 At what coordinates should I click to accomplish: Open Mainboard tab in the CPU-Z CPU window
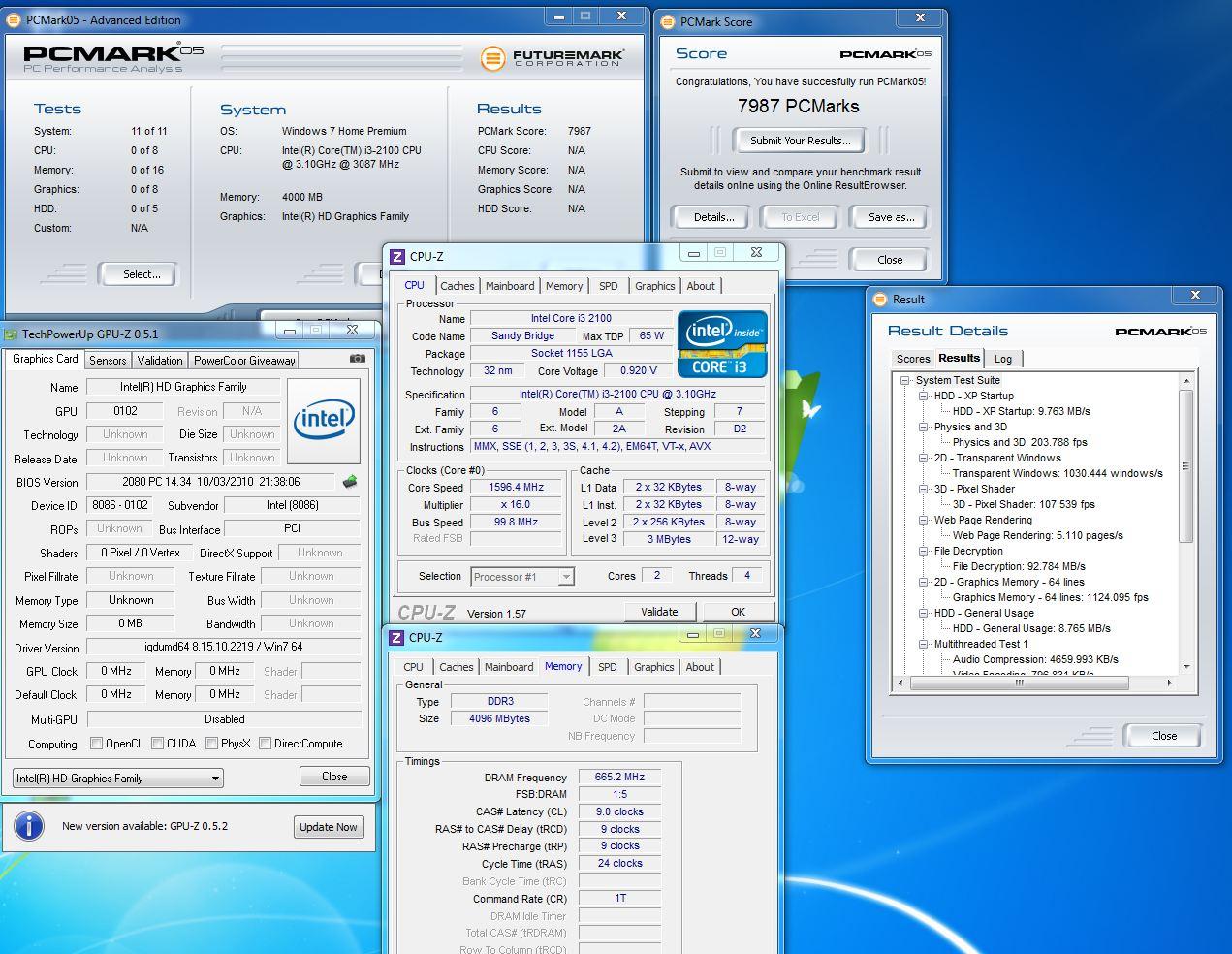(x=510, y=286)
